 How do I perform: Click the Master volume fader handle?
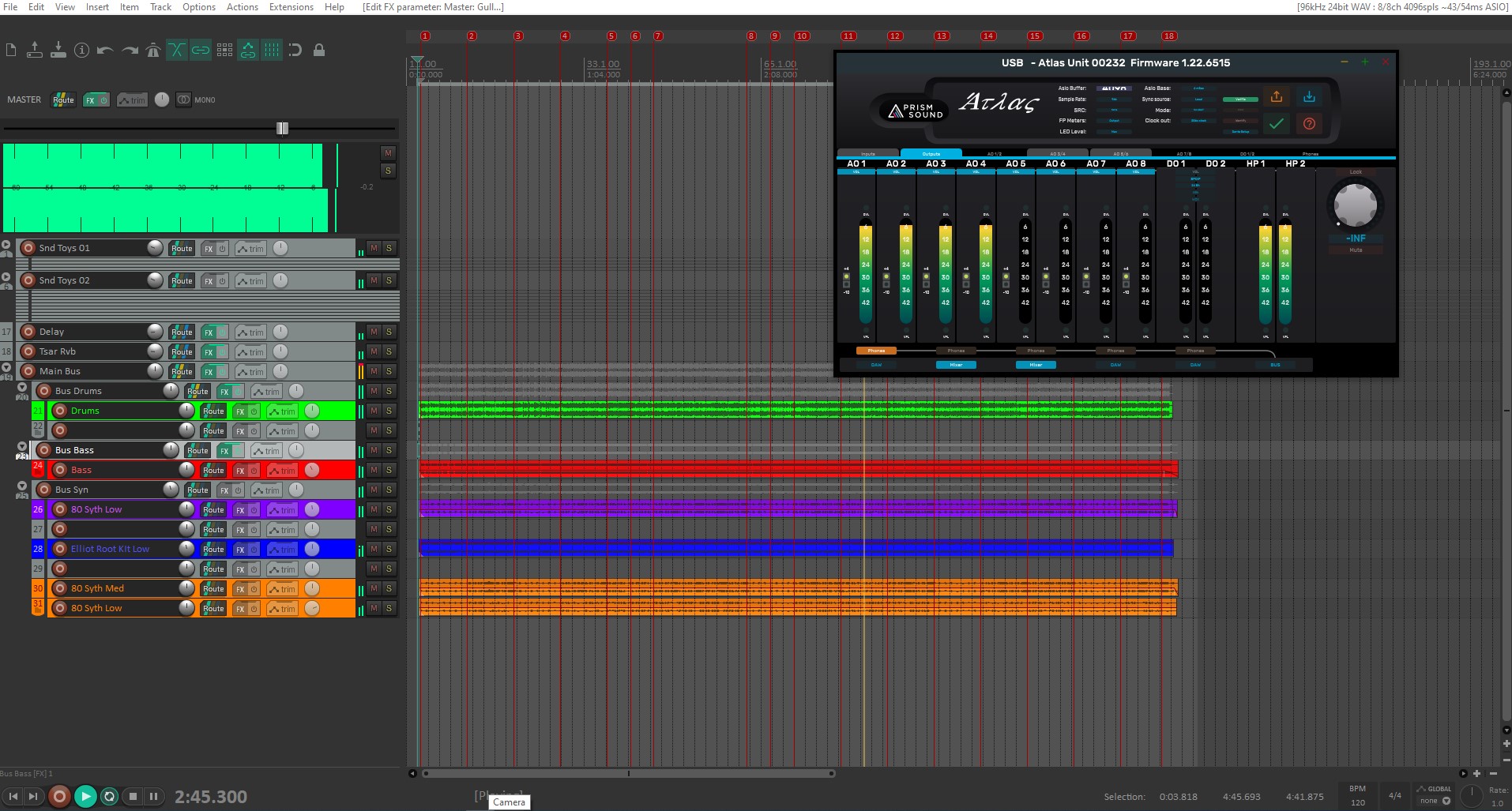click(282, 128)
